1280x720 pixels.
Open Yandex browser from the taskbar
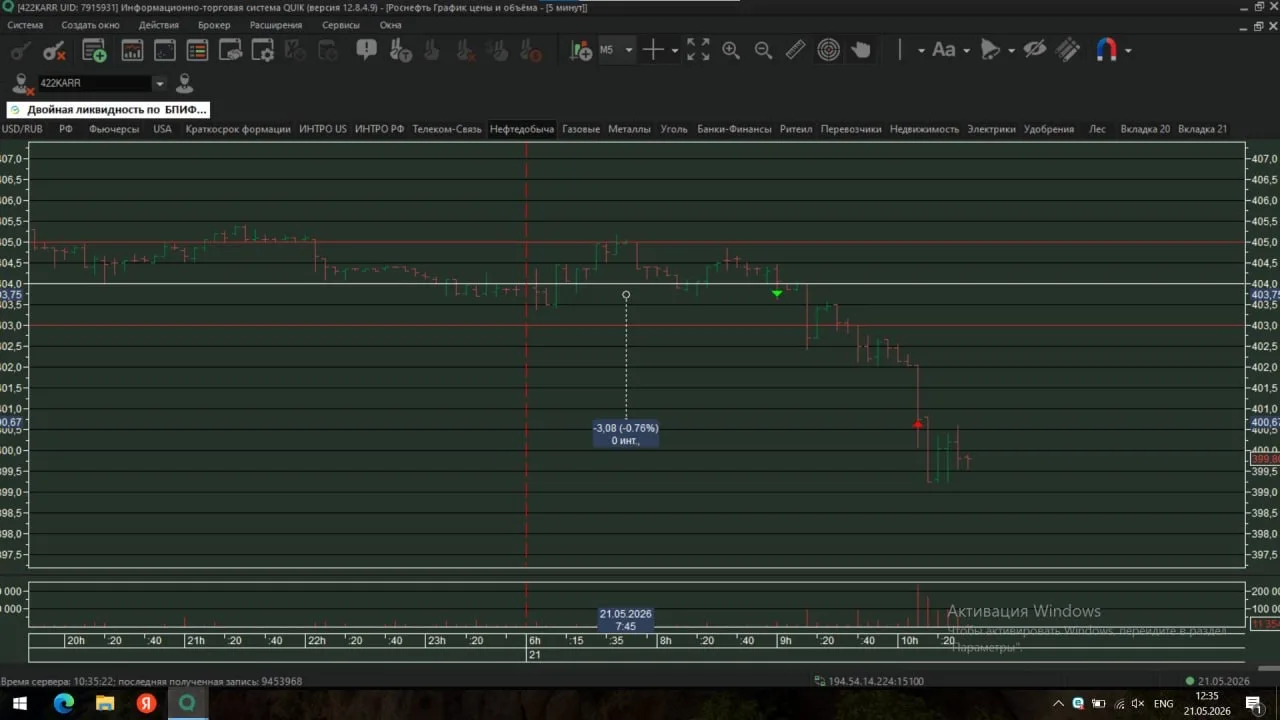(x=146, y=704)
